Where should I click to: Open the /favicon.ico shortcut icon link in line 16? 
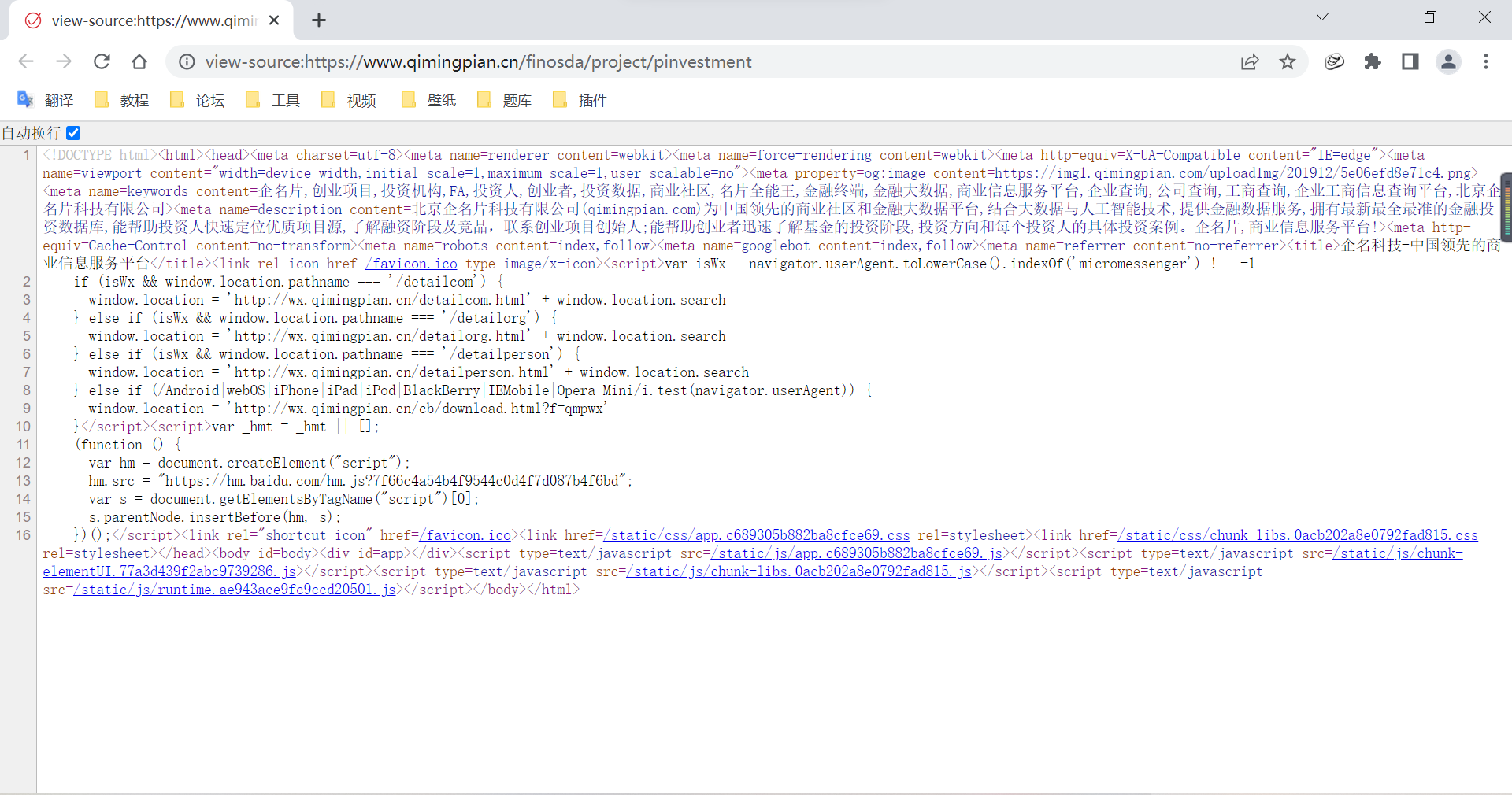(465, 535)
